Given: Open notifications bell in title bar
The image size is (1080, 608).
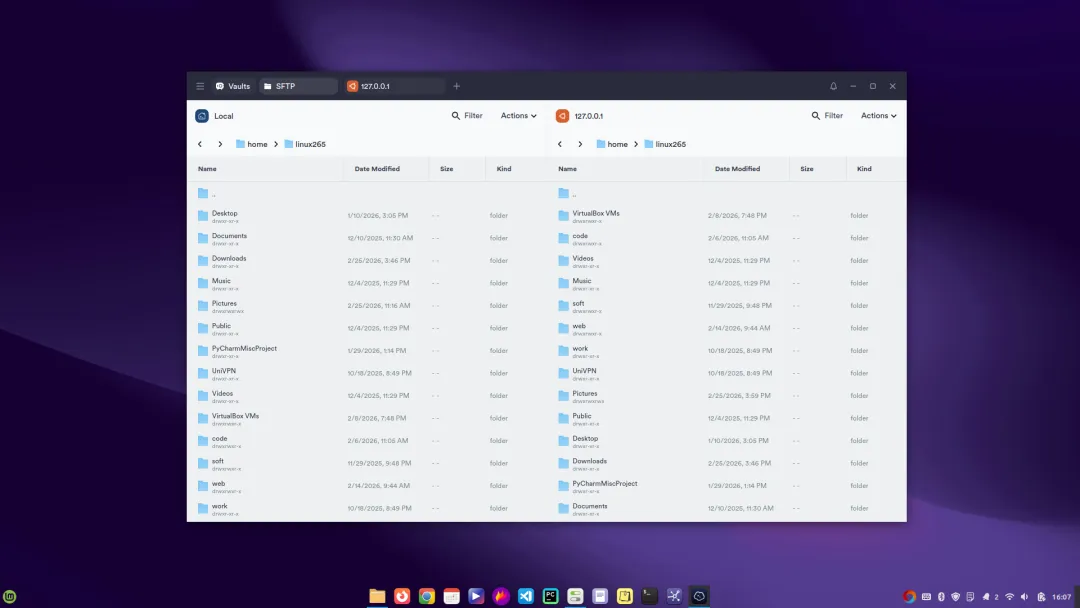Looking at the screenshot, I should 833,86.
